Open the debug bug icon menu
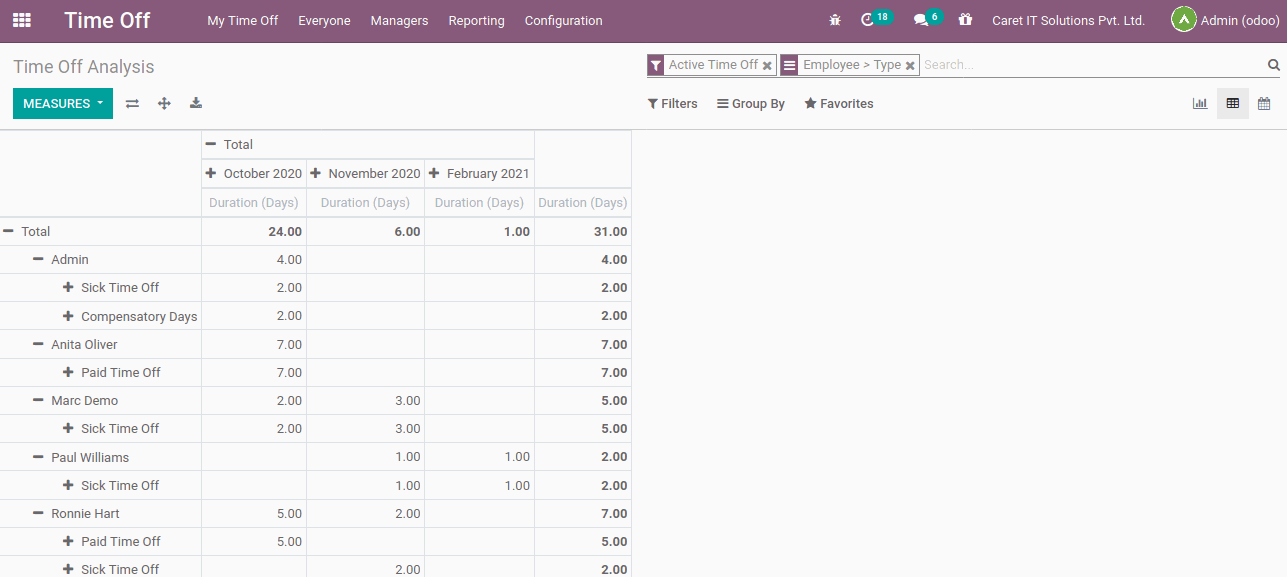Image resolution: width=1287 pixels, height=577 pixels. click(x=835, y=20)
